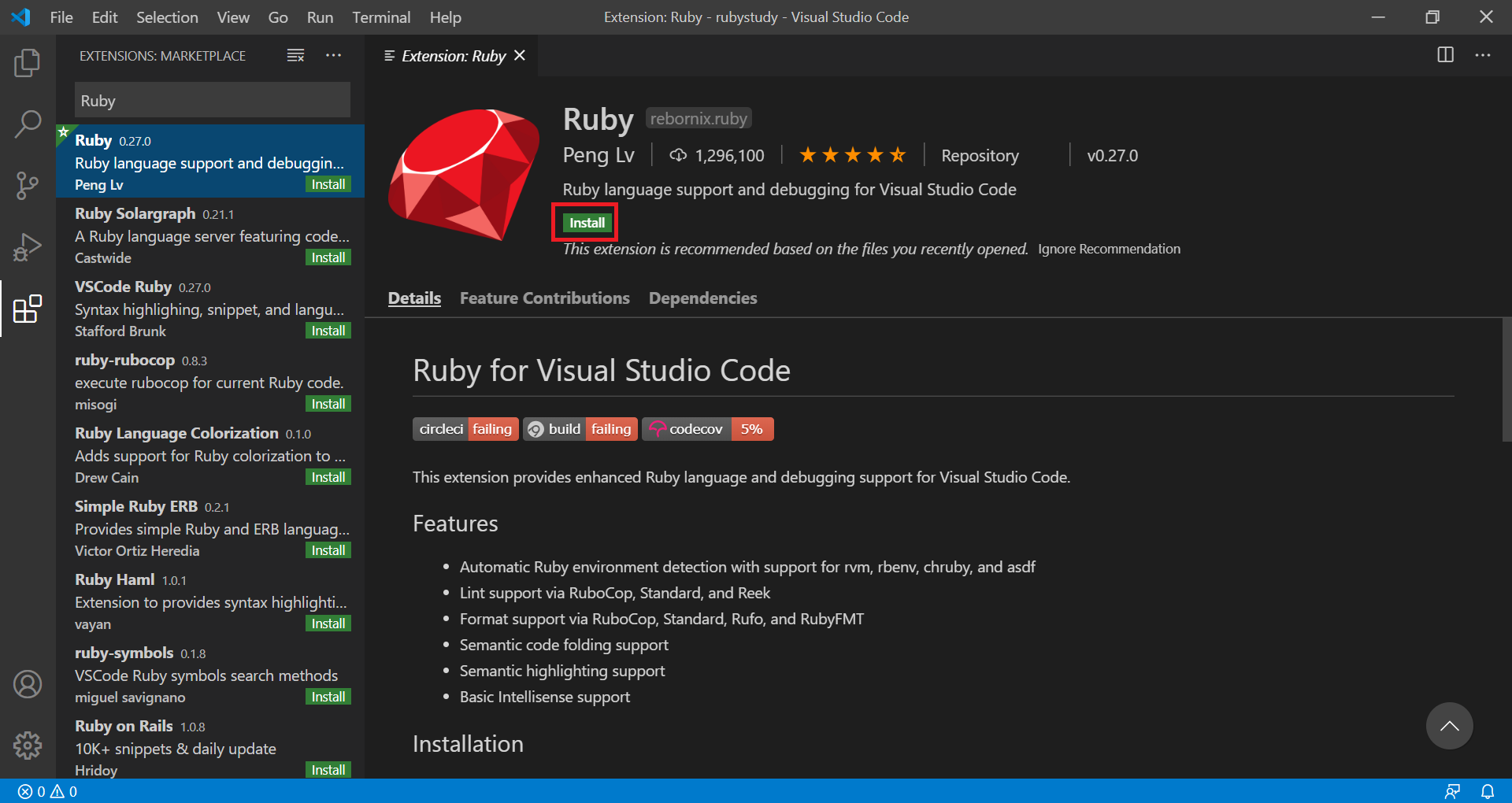This screenshot has width=1512, height=803.
Task: Split the editor to the right
Action: click(x=1445, y=55)
